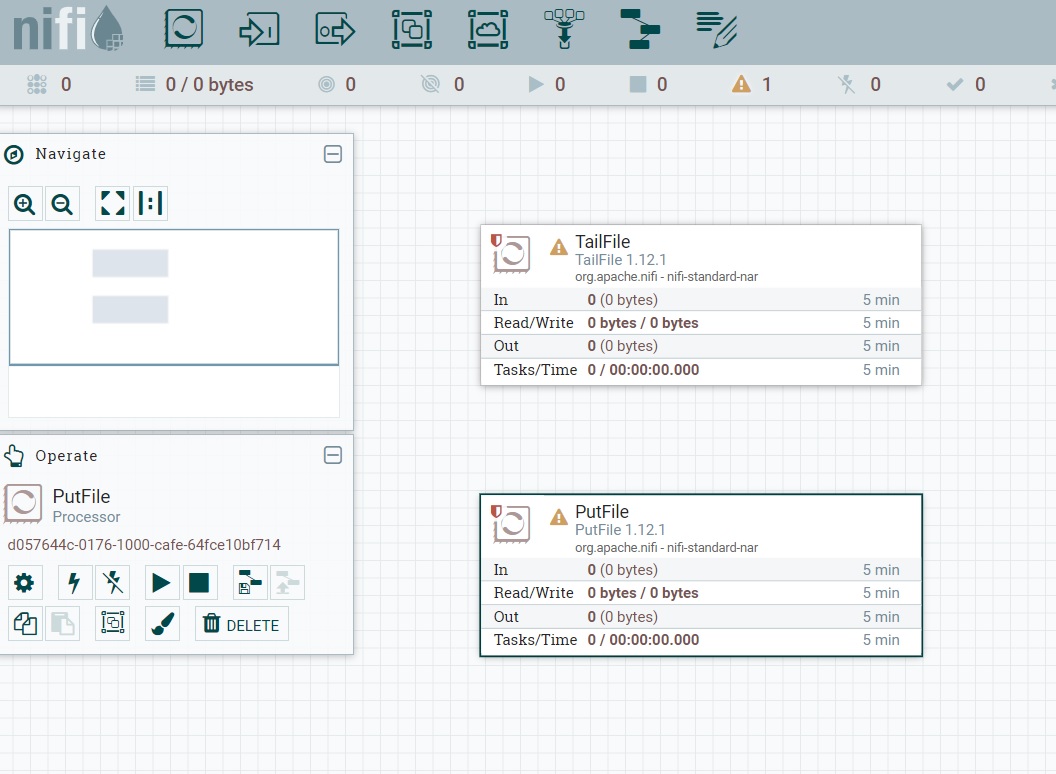This screenshot has width=1056, height=774.
Task: Show canvas at actual size
Action: pos(150,203)
